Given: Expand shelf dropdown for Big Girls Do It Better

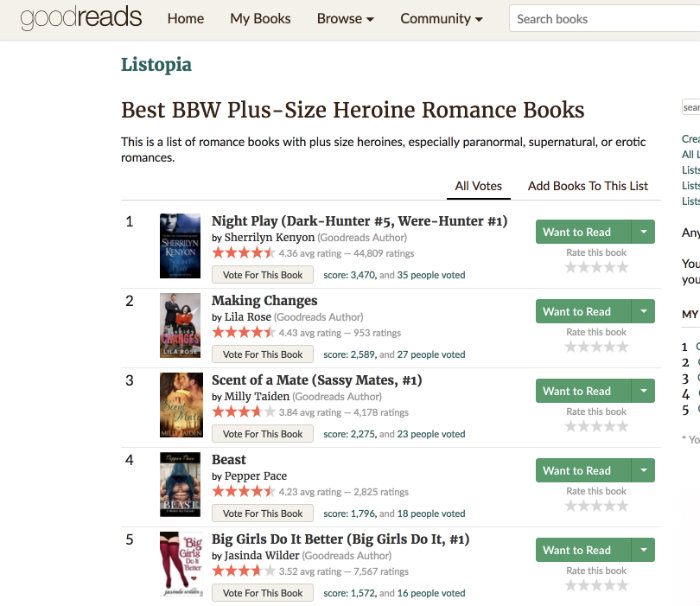Looking at the screenshot, I should tap(643, 550).
